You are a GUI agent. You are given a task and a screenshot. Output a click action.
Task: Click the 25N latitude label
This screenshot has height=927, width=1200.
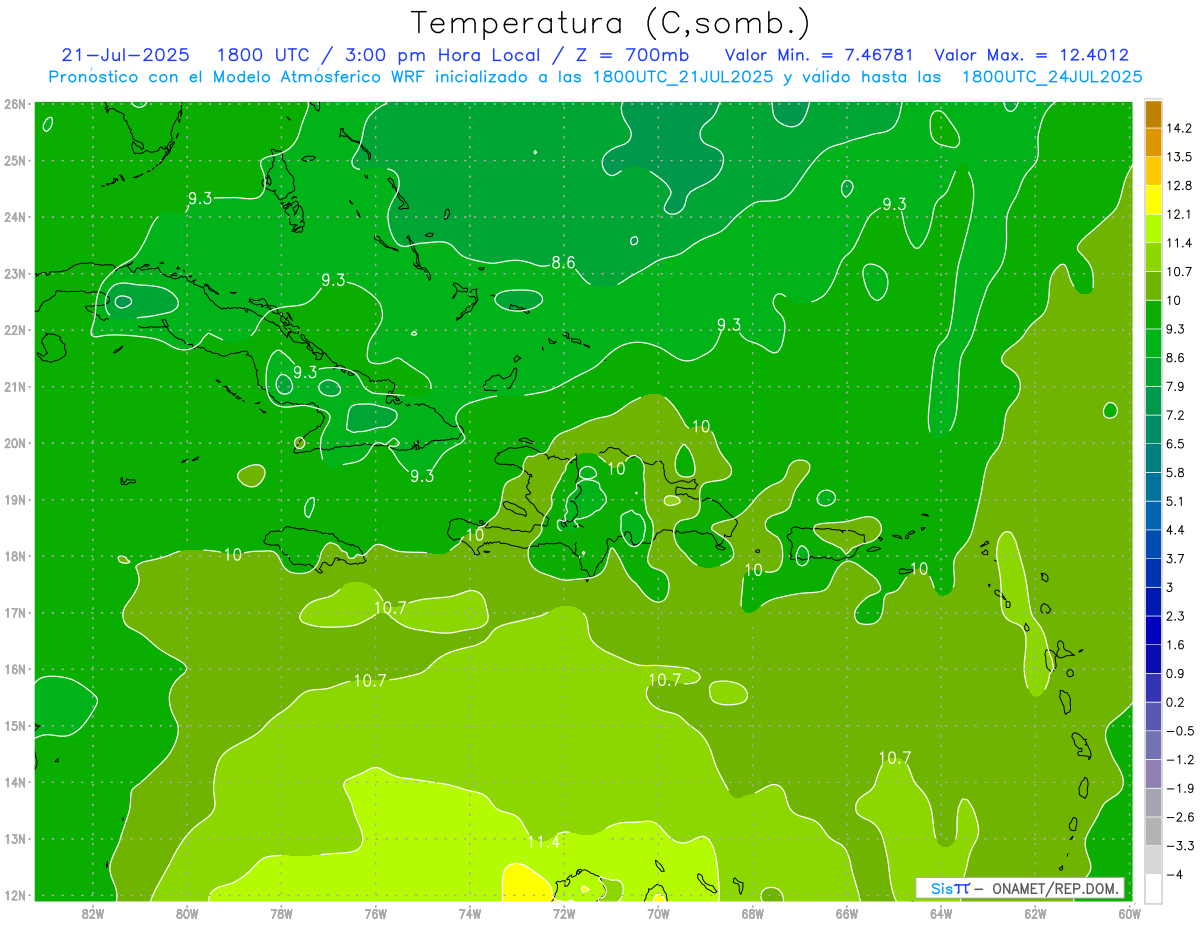[15, 160]
